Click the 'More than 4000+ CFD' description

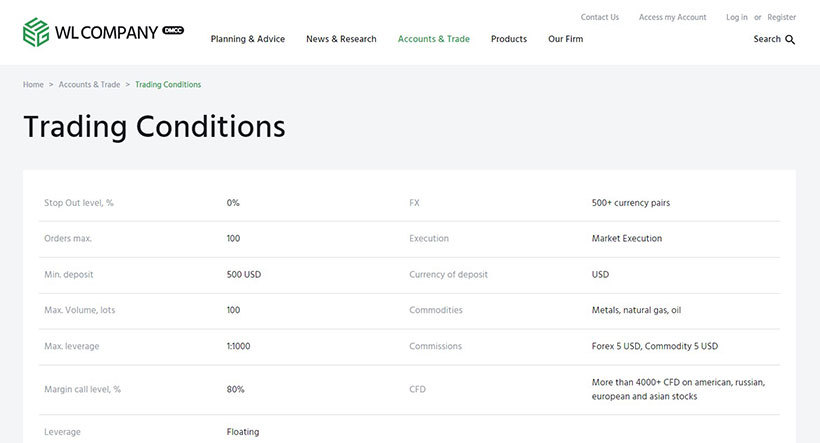(x=678, y=390)
